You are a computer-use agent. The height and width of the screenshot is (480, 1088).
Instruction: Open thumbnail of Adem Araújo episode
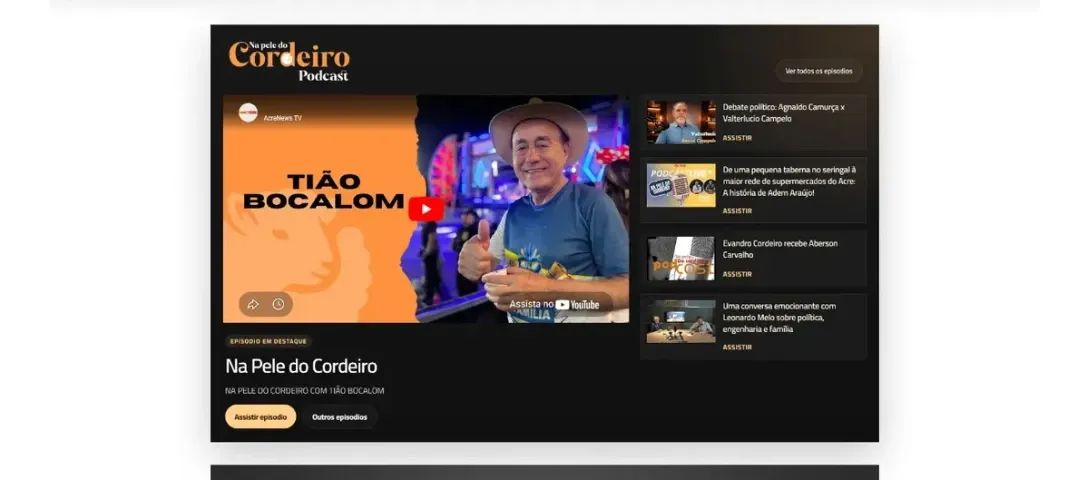(x=681, y=185)
